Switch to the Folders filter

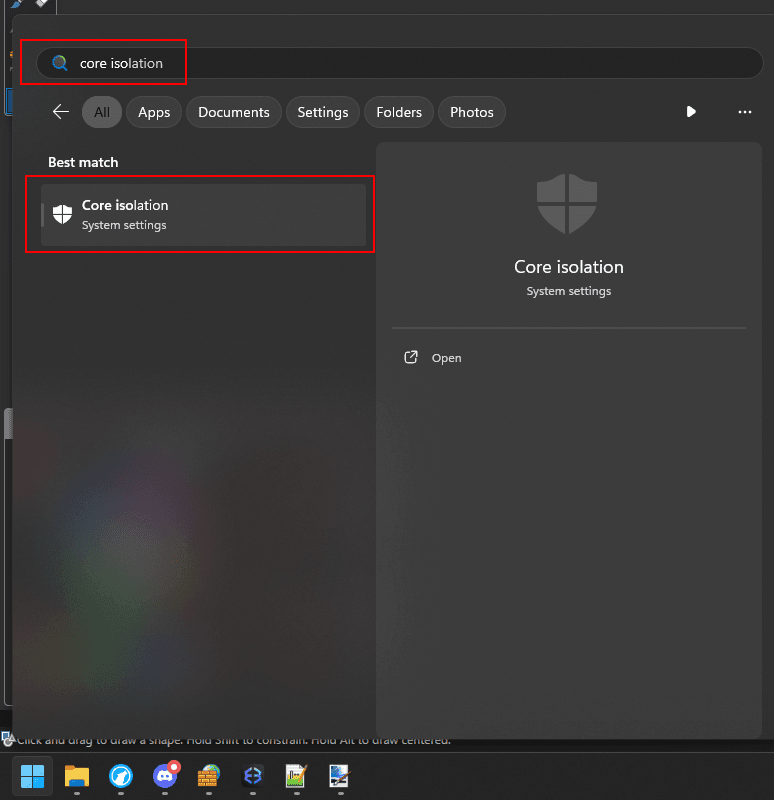click(399, 112)
